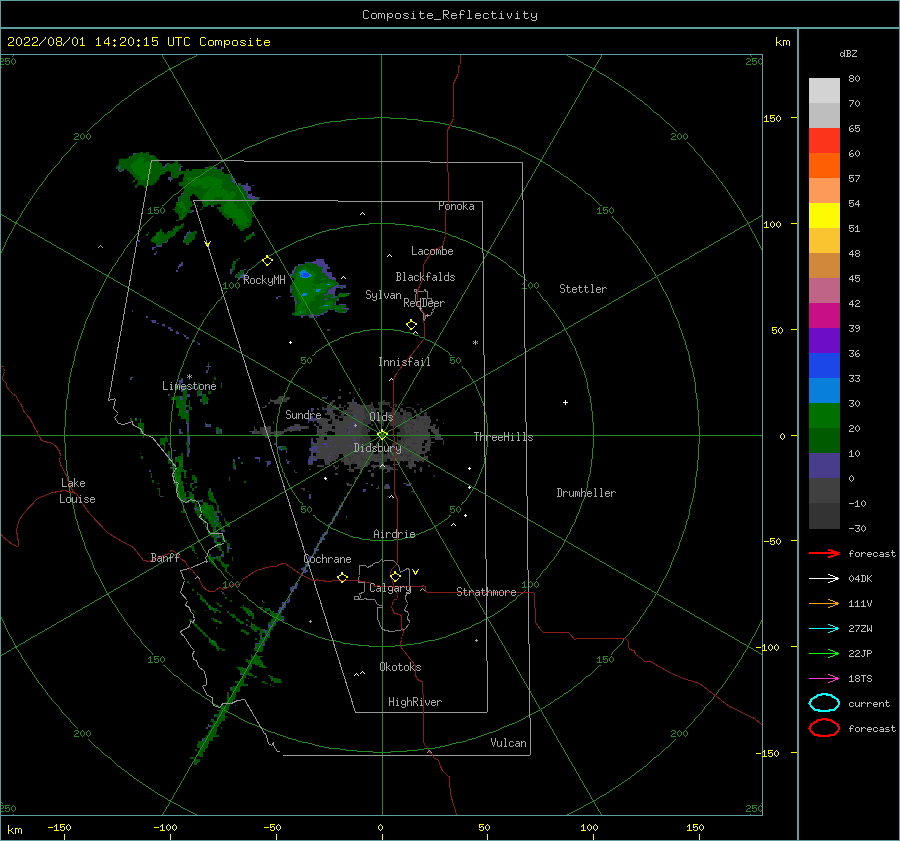Click the ThreeHills label
The width and height of the screenshot is (900, 841).
503,437
